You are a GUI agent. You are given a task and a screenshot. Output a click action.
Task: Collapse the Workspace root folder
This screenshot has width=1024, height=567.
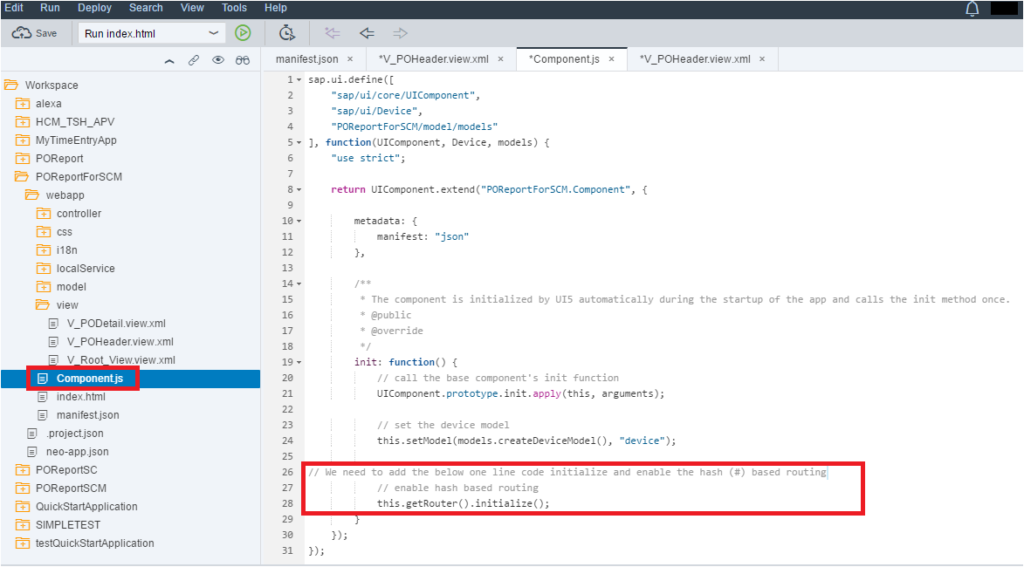11,85
